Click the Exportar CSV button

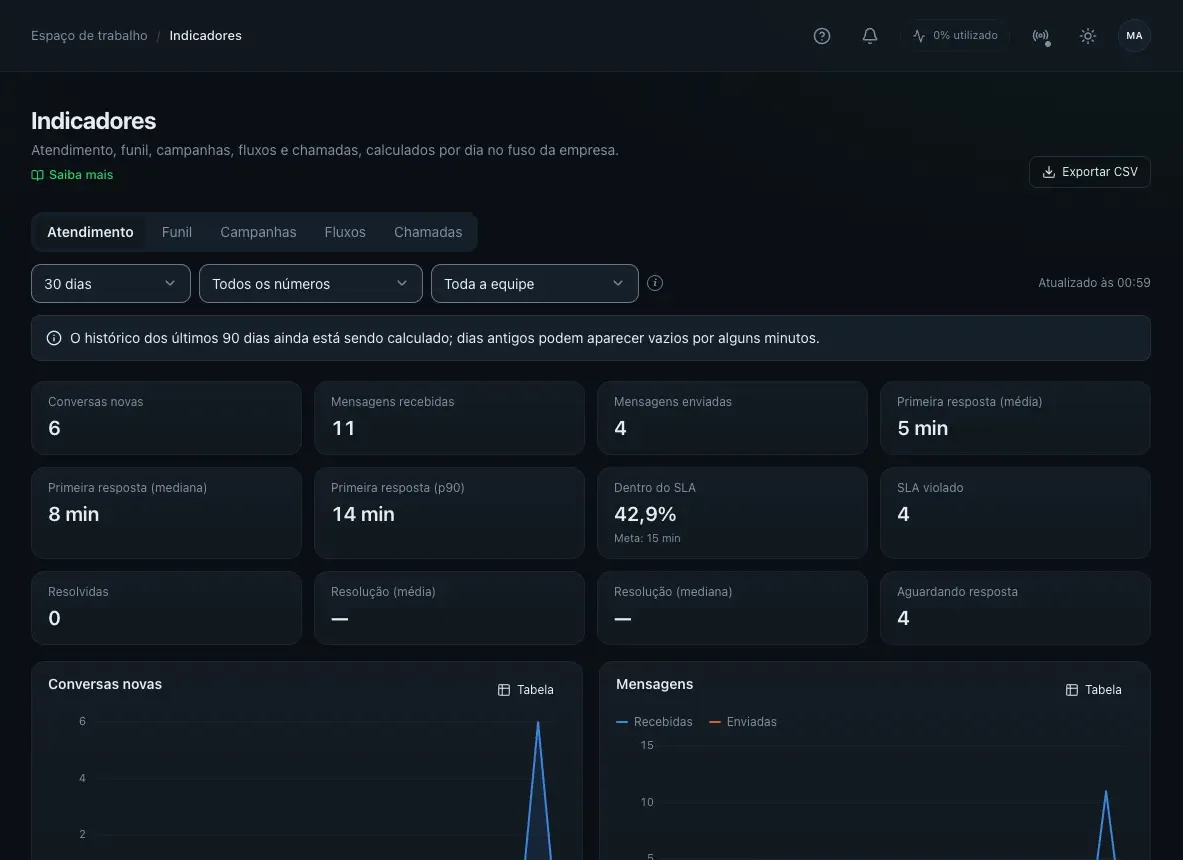point(1089,172)
